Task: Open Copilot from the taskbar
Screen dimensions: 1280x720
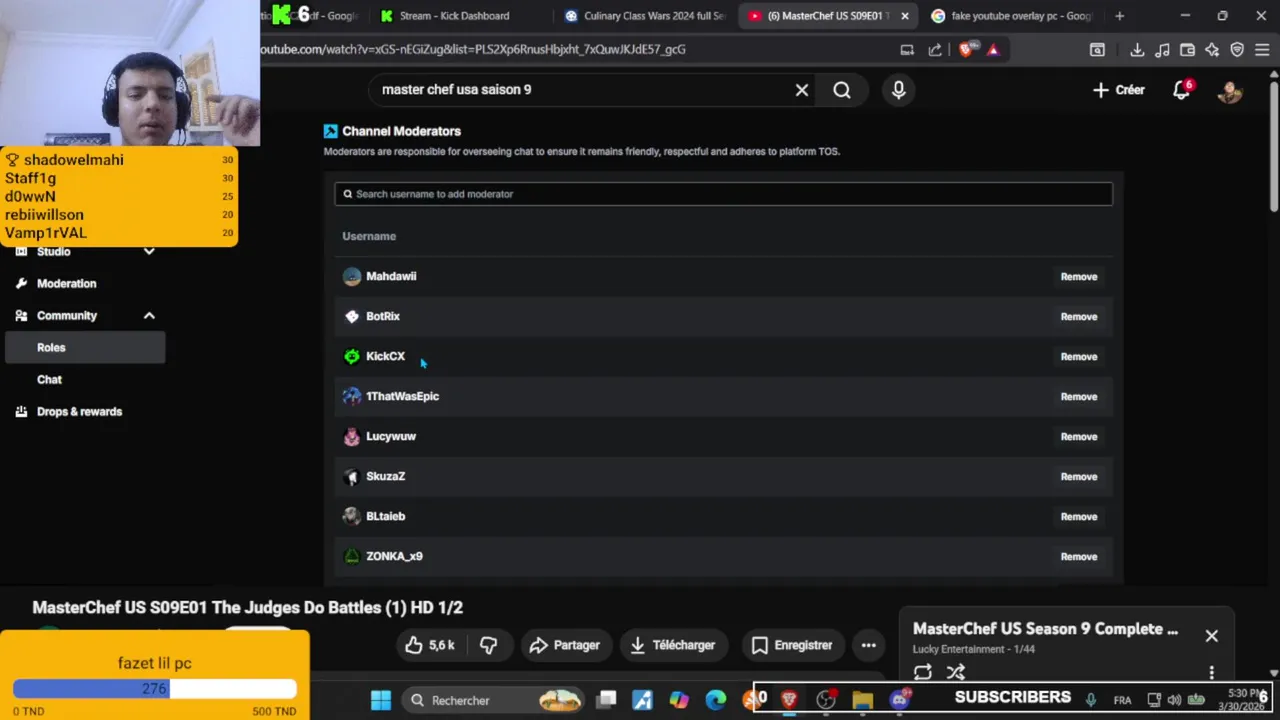Action: pos(679,700)
